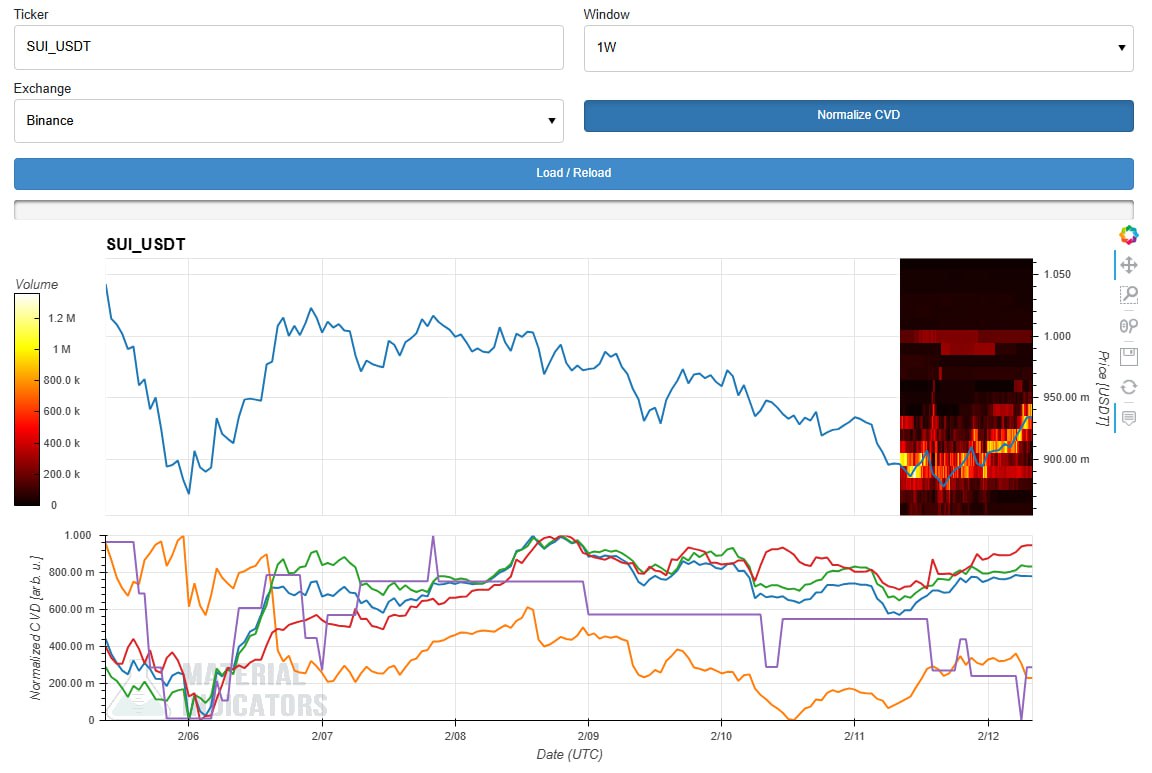Image resolution: width=1152 pixels, height=773 pixels.
Task: Click the Price [USDT] axis label
Action: (1103, 388)
